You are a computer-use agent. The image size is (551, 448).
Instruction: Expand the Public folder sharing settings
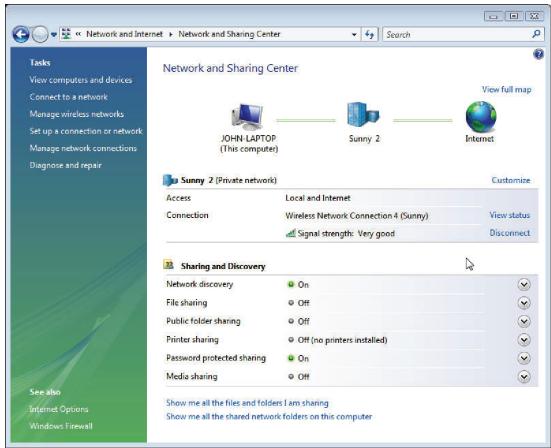coord(524,321)
